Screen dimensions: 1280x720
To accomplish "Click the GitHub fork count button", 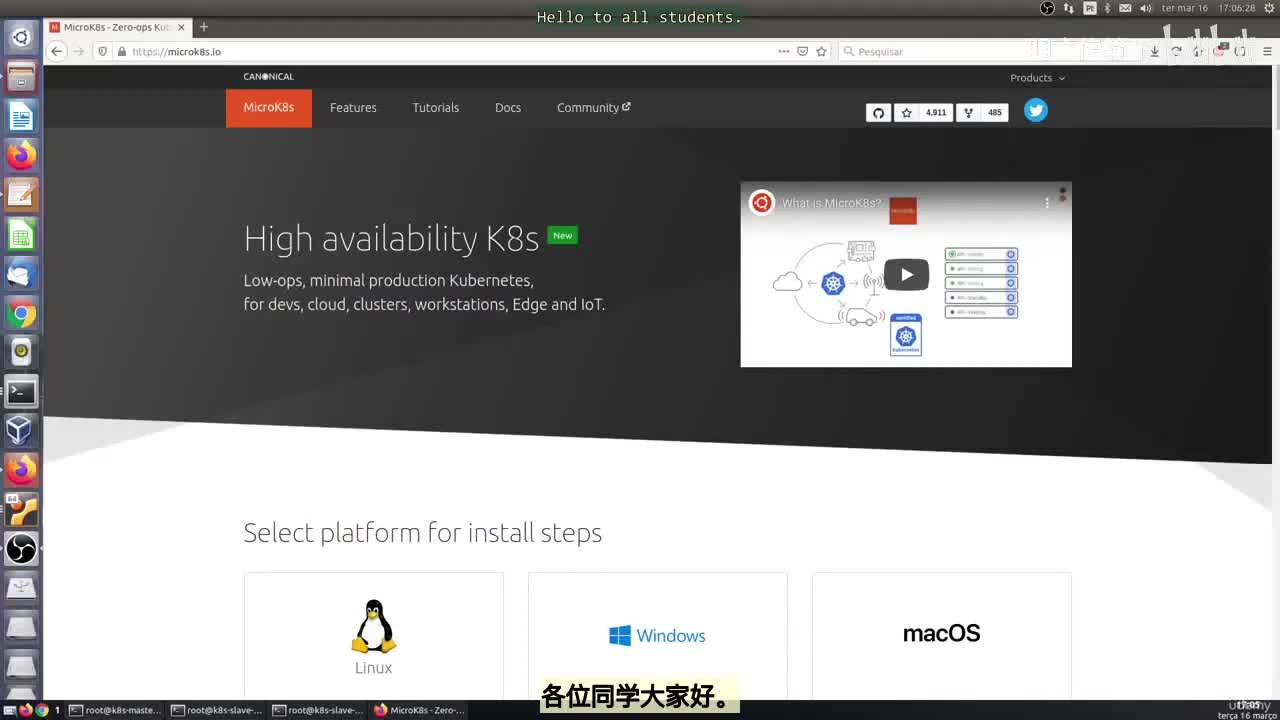I will point(982,113).
